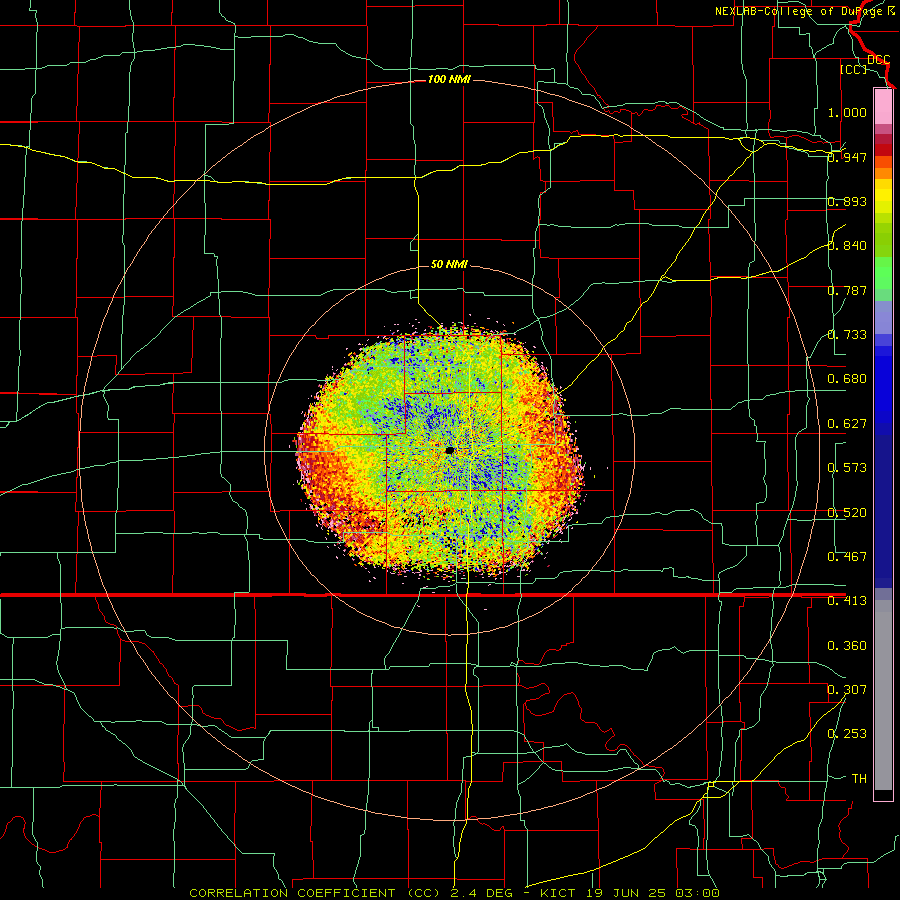The image size is (900, 900).
Task: Click the KICT station identifier
Action: coord(558,893)
